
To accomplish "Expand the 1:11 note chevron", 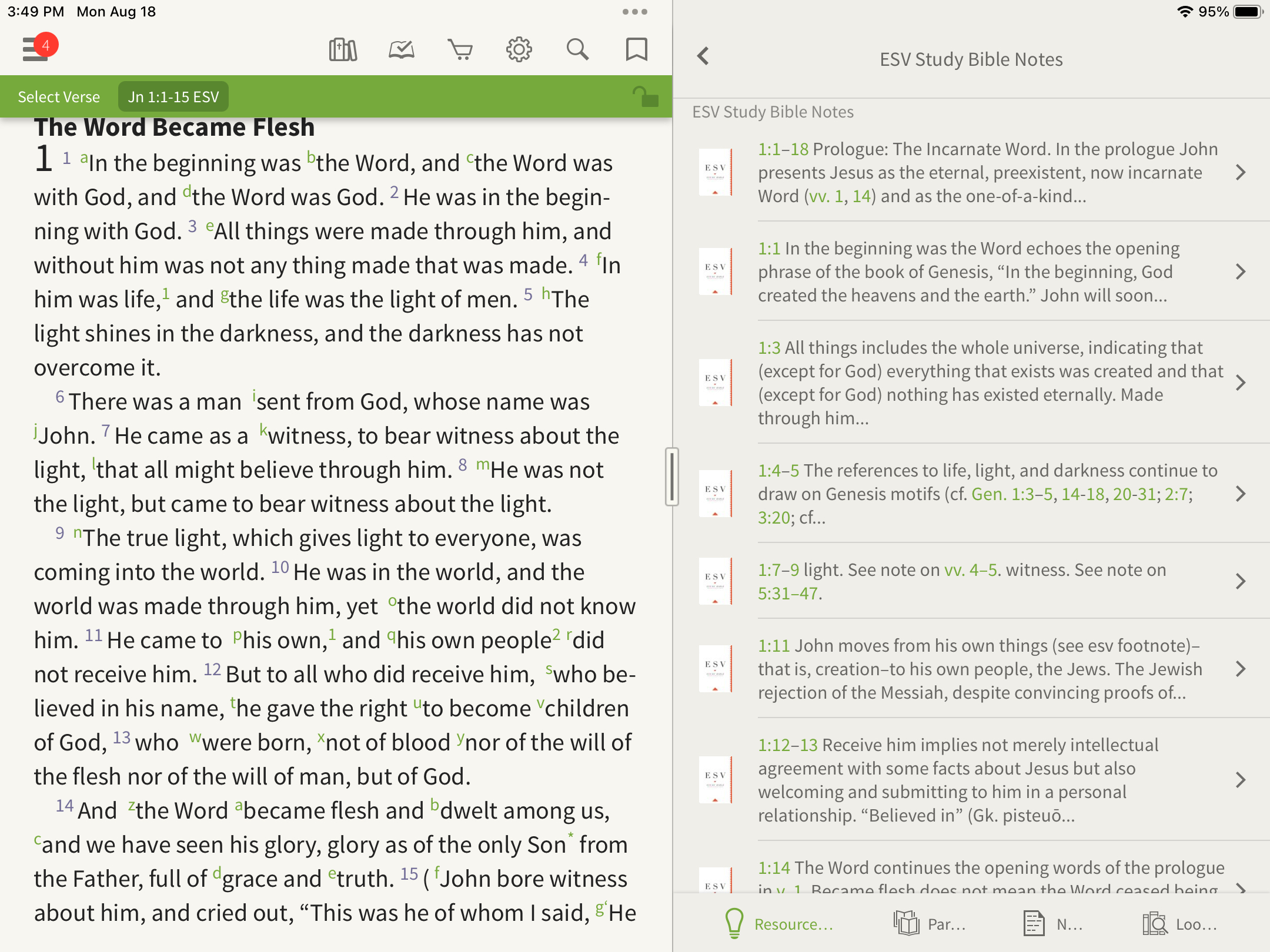I will 1241,669.
